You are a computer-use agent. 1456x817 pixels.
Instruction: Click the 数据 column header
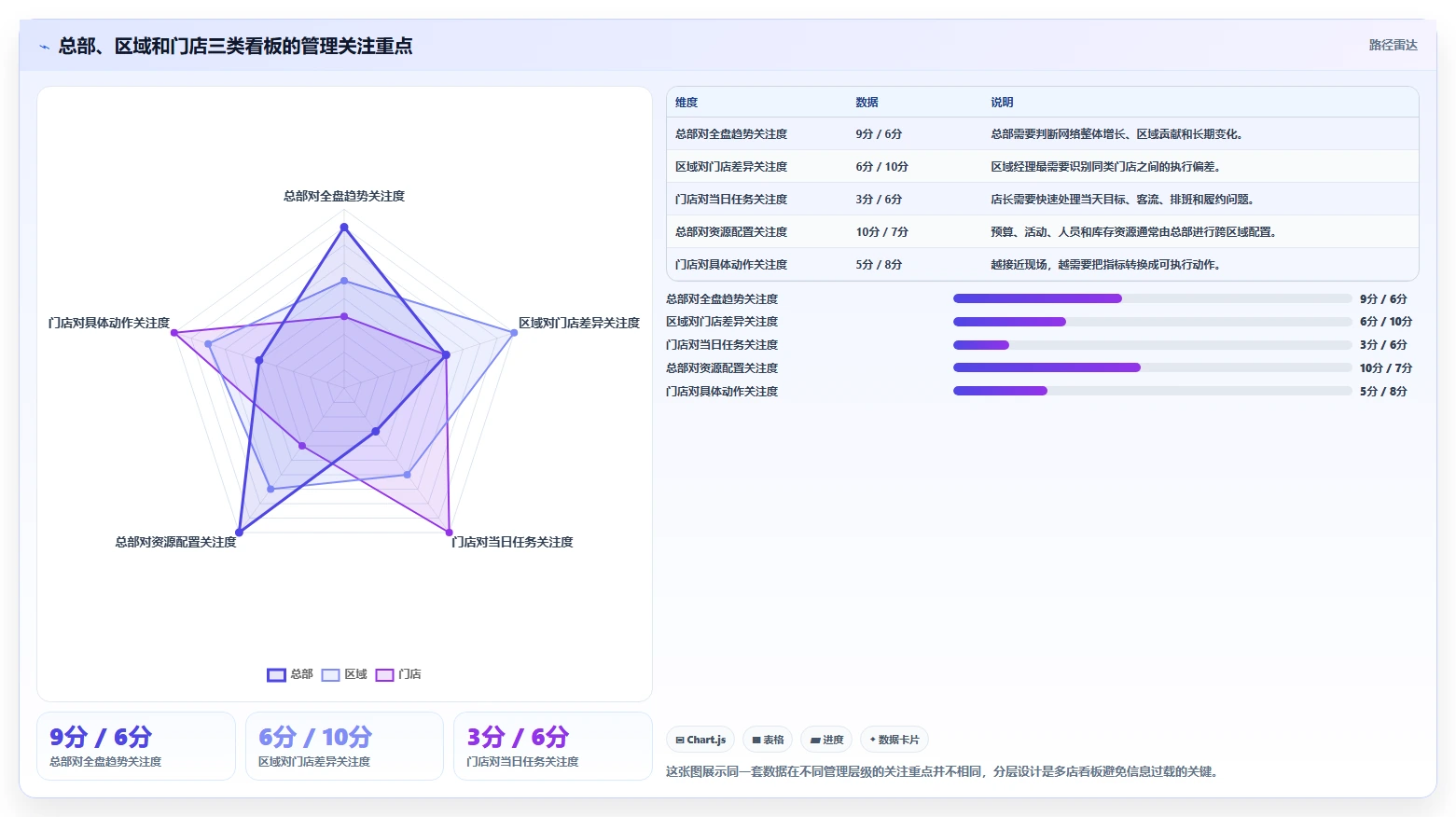tap(867, 103)
